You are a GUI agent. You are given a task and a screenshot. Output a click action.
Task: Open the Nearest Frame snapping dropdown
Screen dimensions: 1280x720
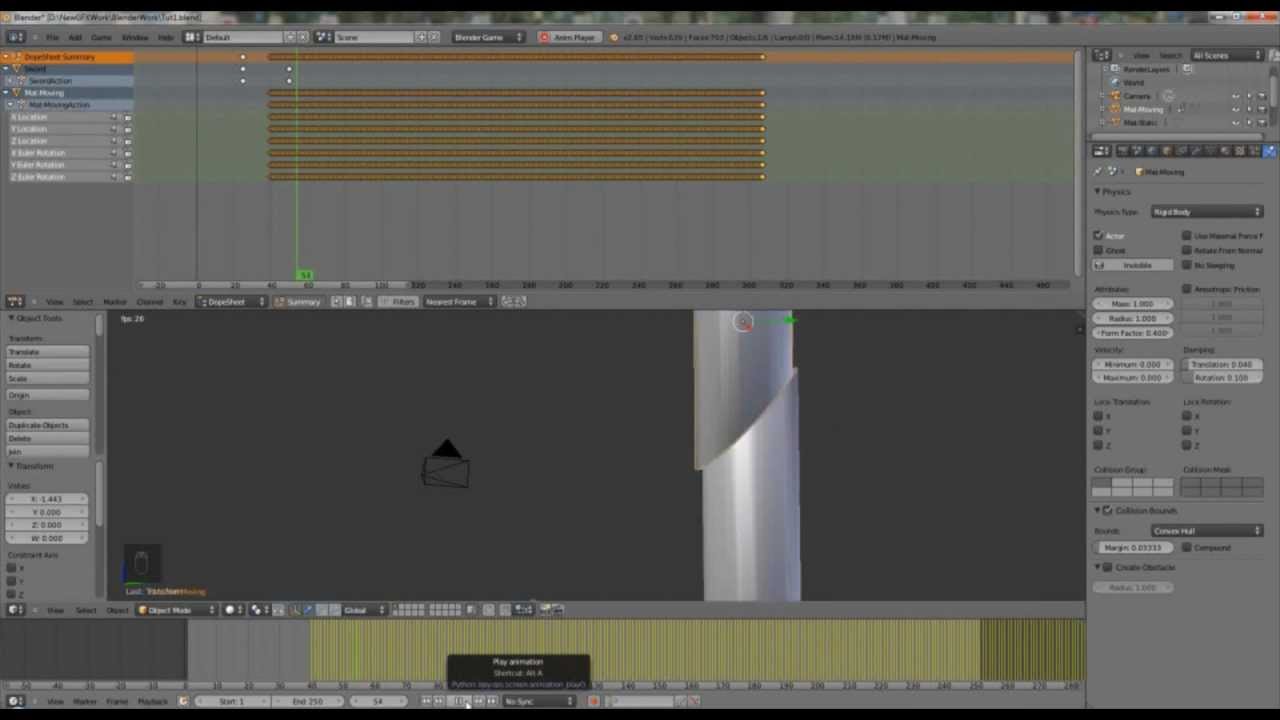pos(458,301)
